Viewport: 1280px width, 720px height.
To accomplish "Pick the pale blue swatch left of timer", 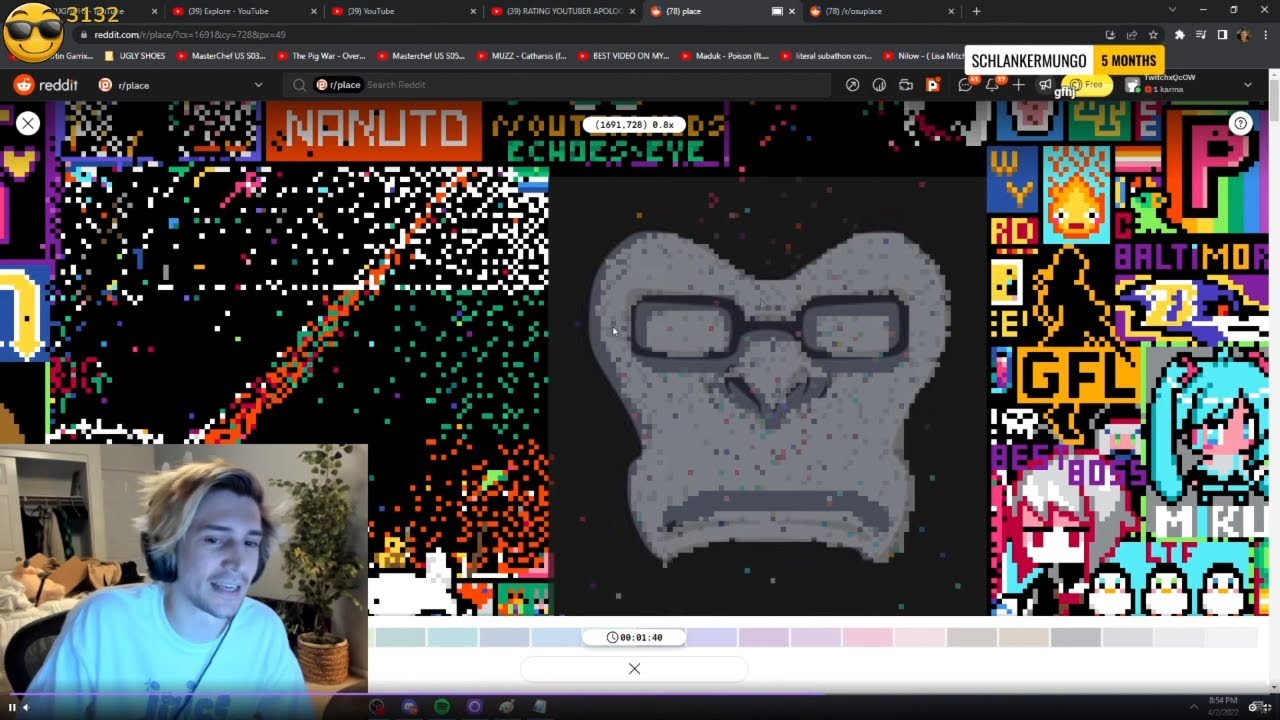I will point(556,637).
